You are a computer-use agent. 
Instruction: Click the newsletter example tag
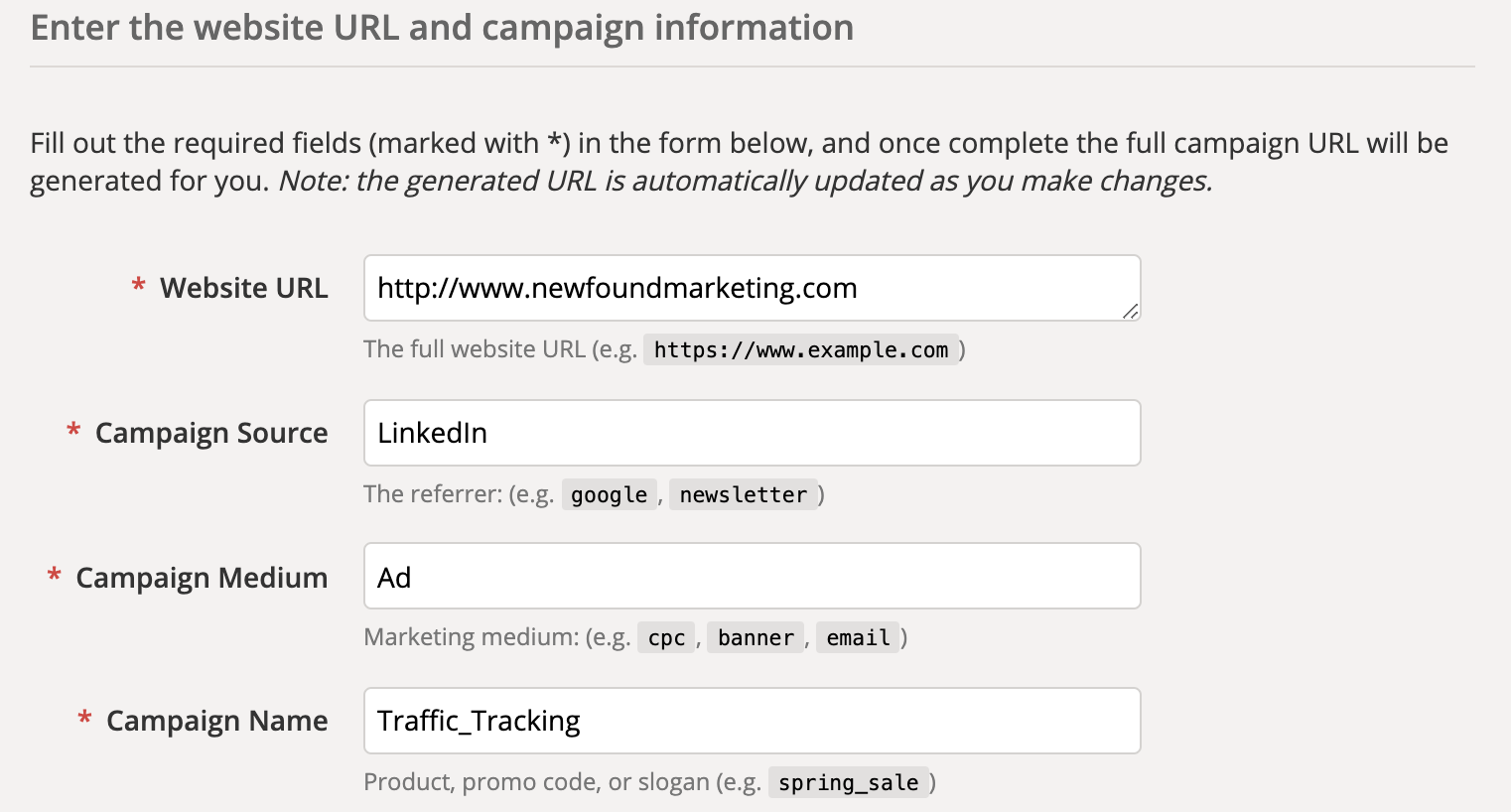[x=743, y=494]
